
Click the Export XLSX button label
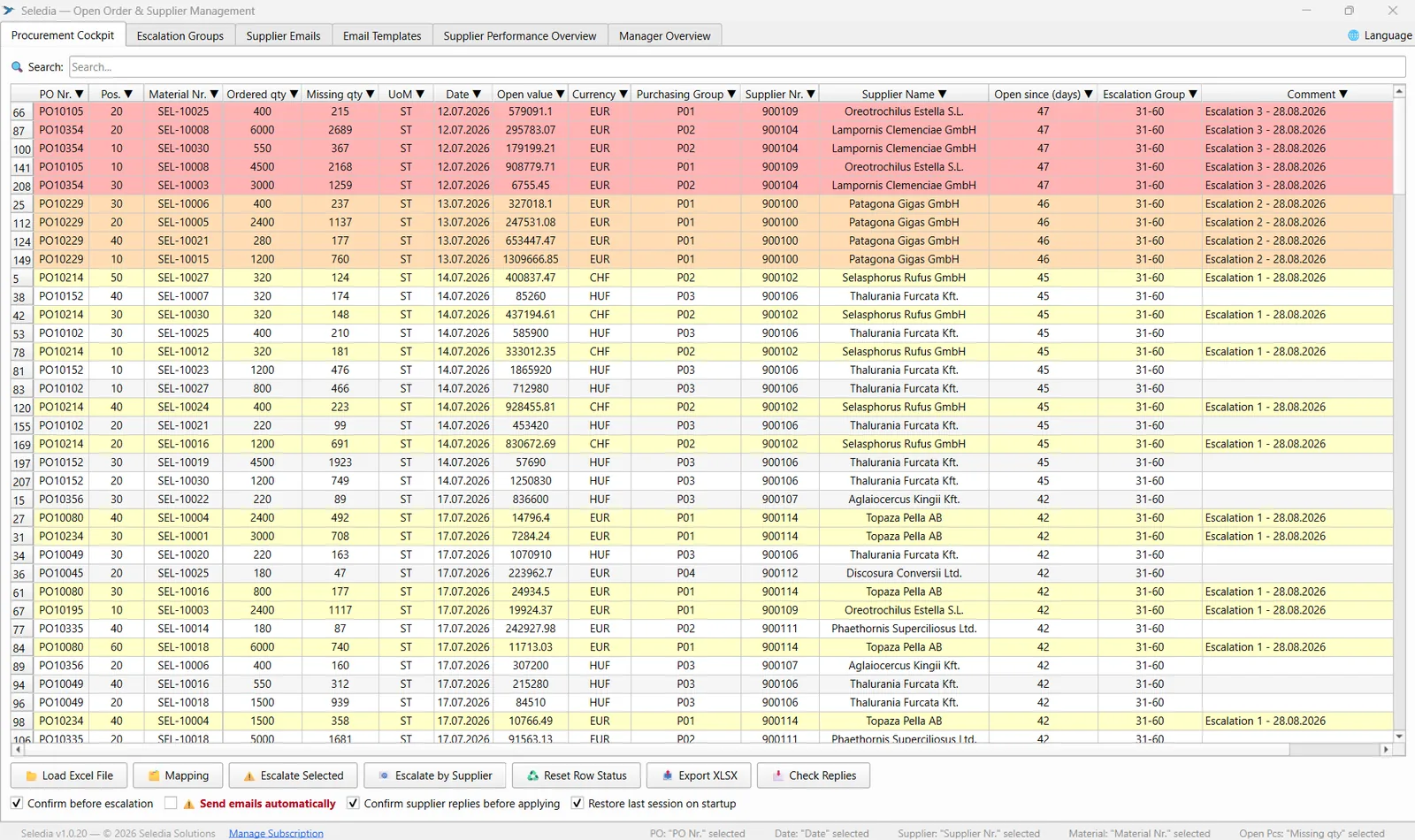(x=707, y=775)
